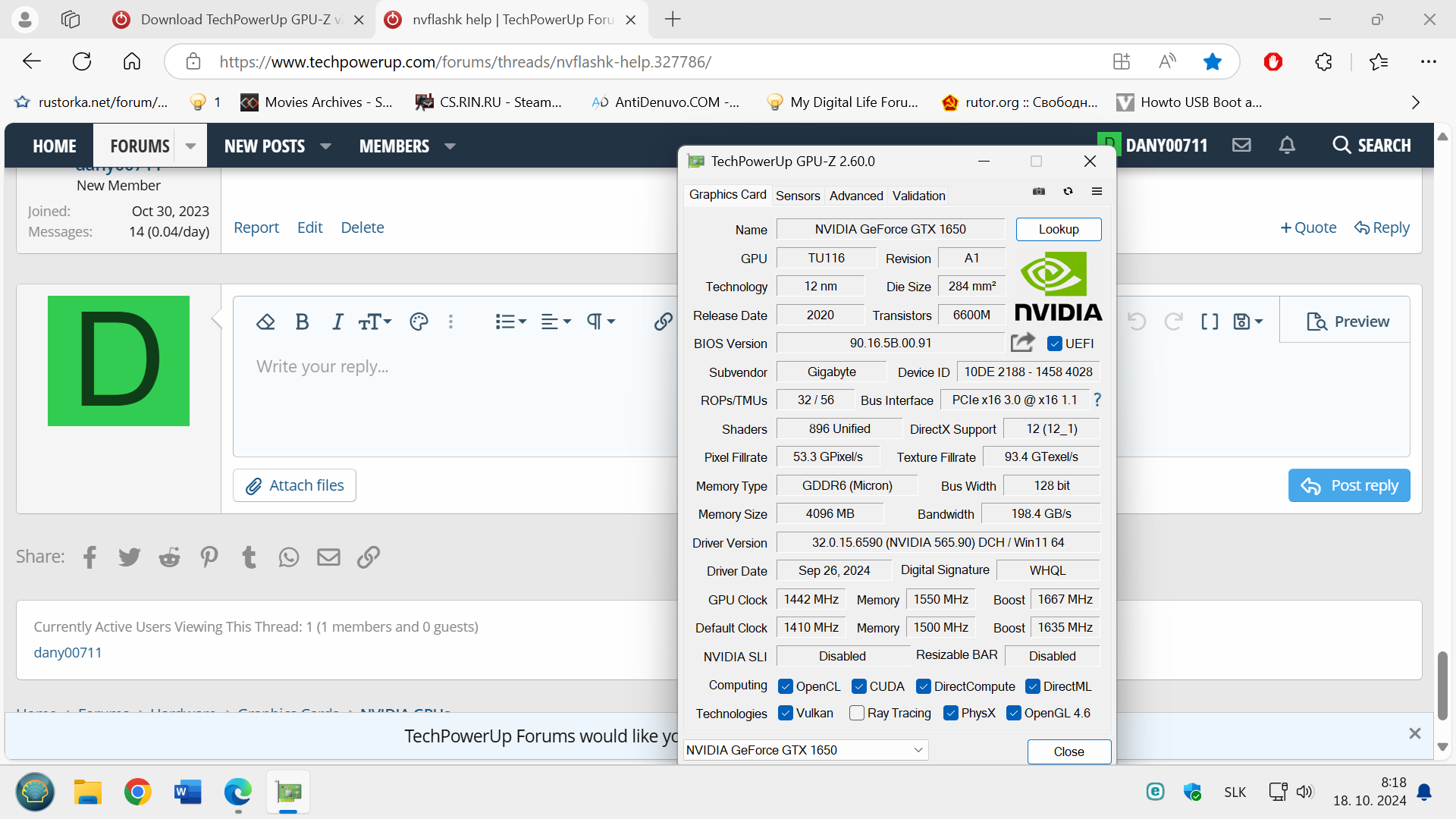The height and width of the screenshot is (819, 1456).
Task: Open more formatting options (three dots)
Action: tap(450, 322)
